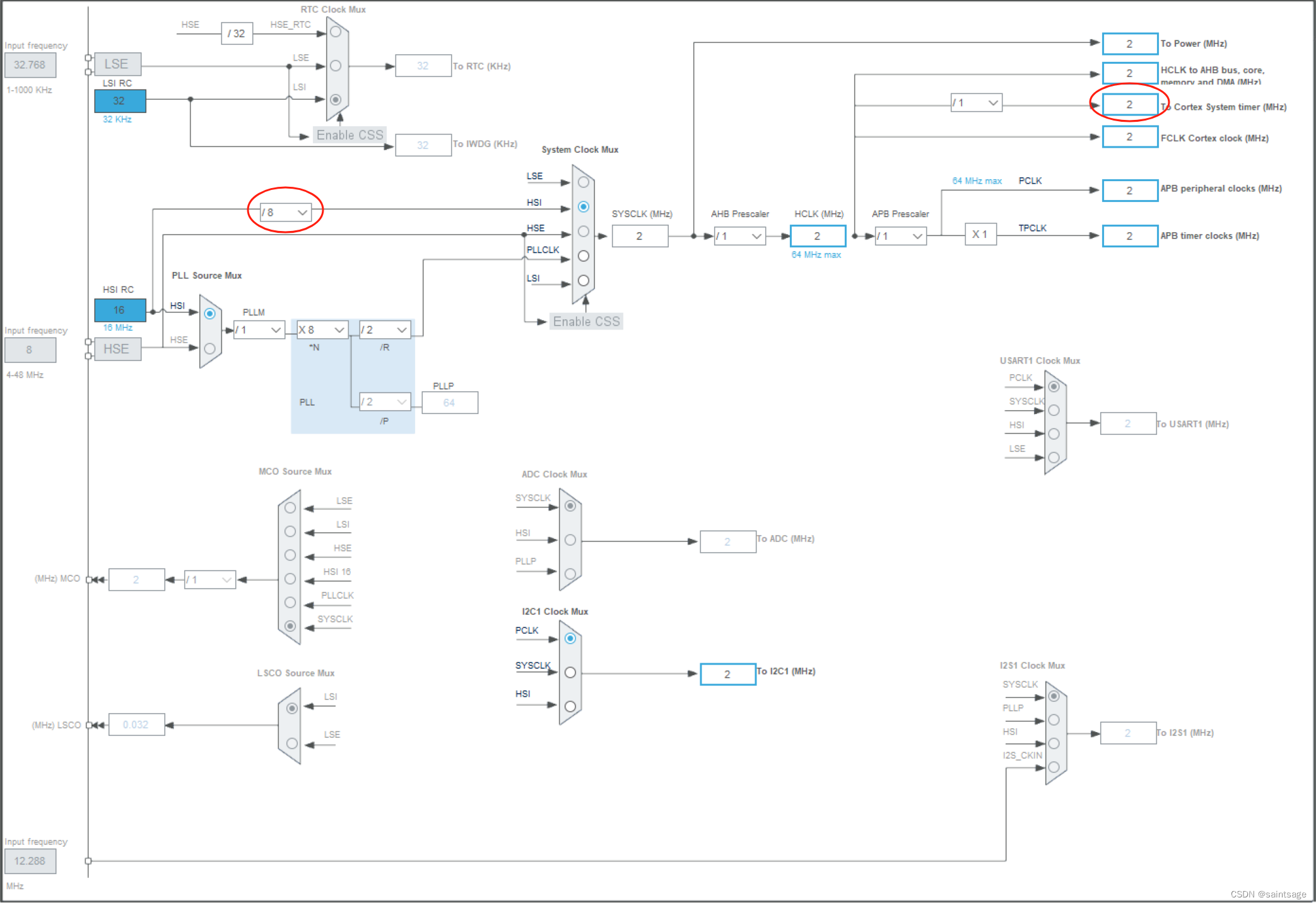This screenshot has width=1316, height=905.
Task: Select HSI input in I2C1 Clock Mux
Action: [570, 706]
